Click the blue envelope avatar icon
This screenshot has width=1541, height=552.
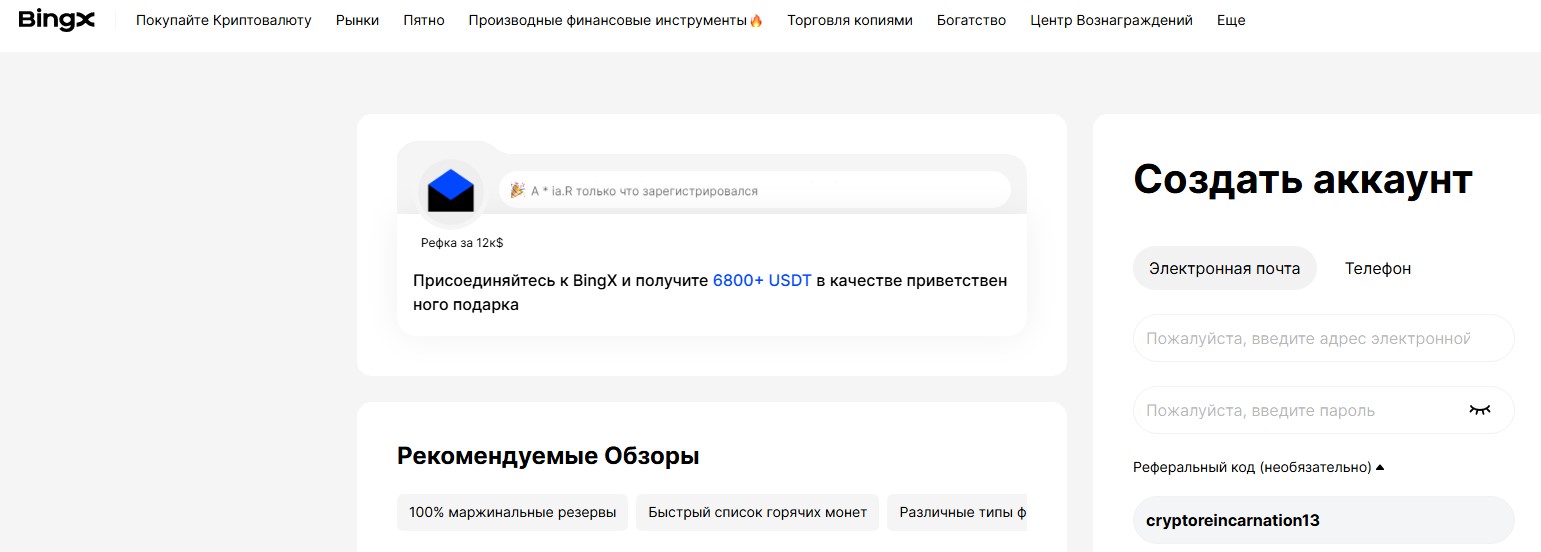[451, 191]
